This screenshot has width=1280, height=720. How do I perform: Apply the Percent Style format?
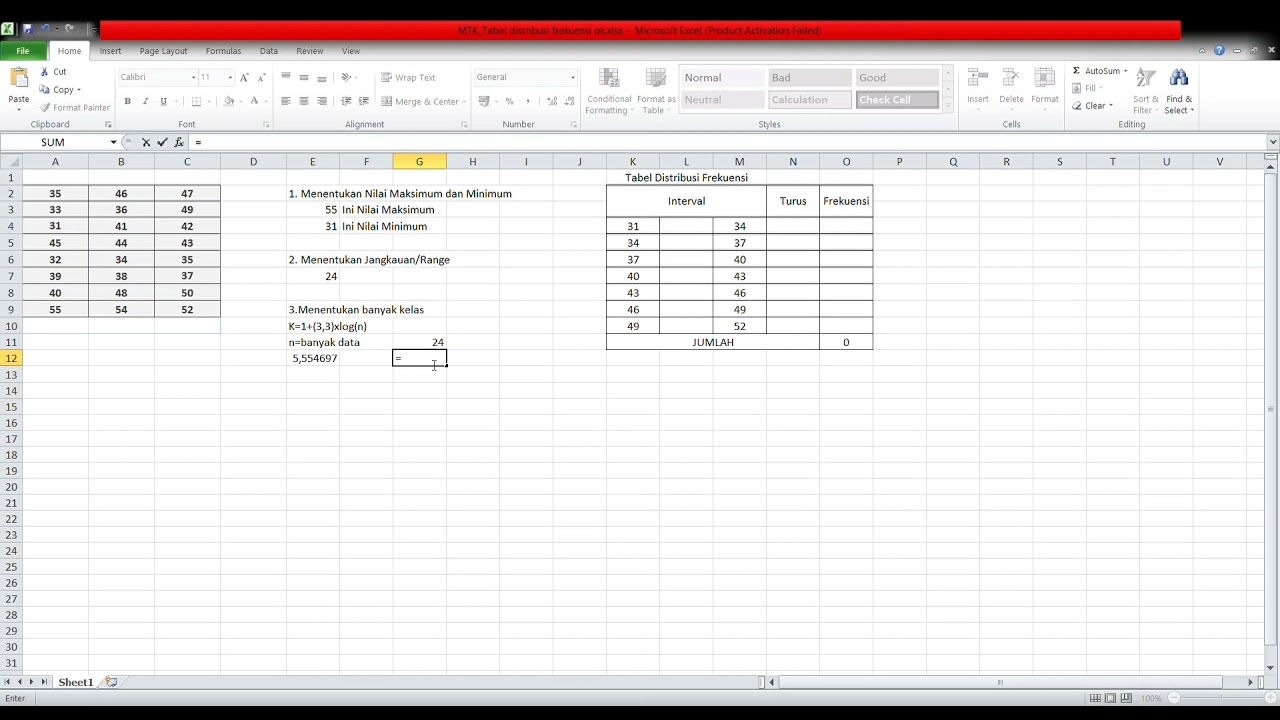pyautogui.click(x=509, y=101)
